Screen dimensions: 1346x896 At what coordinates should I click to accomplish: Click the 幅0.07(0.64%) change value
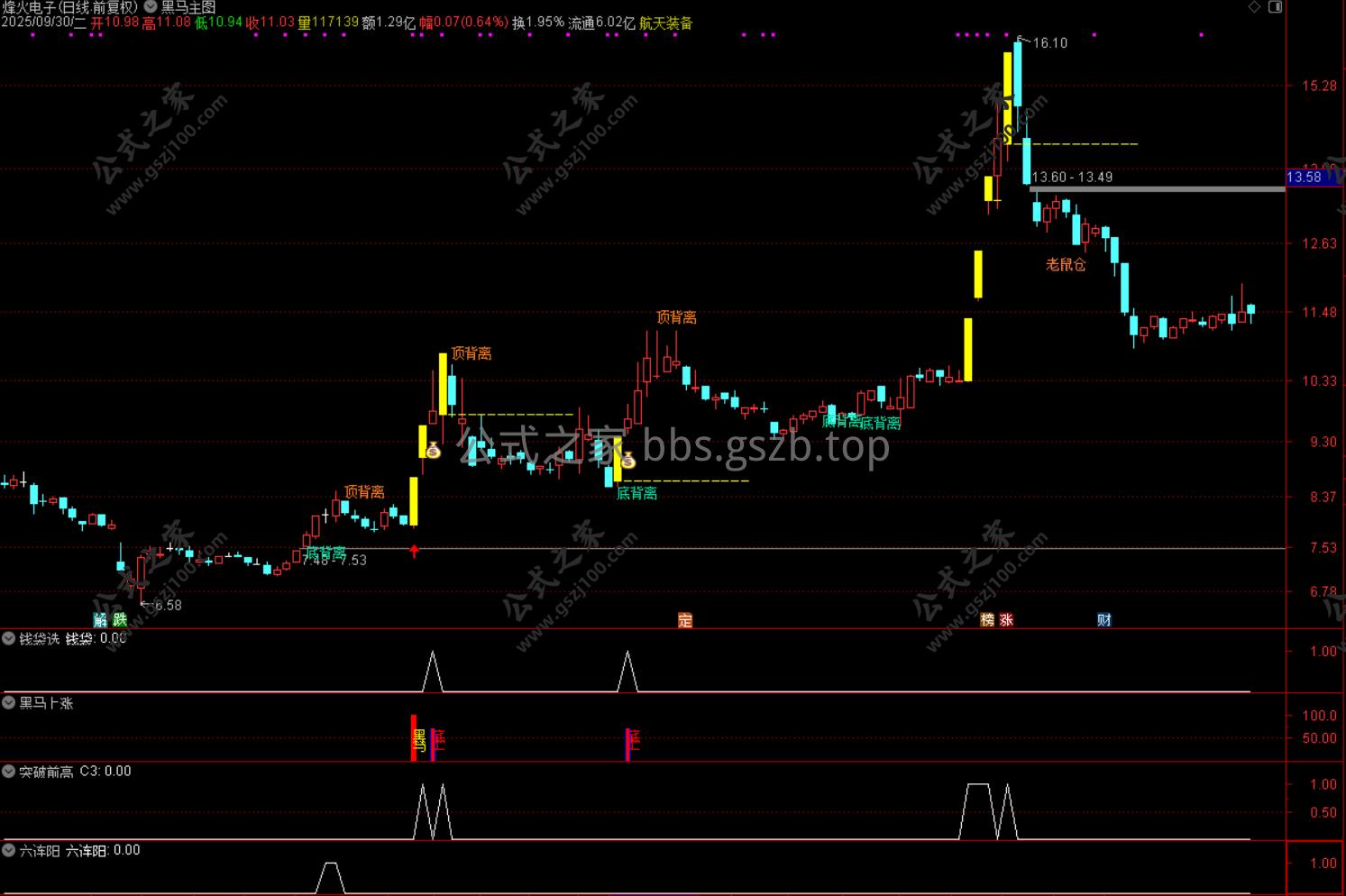[463, 23]
